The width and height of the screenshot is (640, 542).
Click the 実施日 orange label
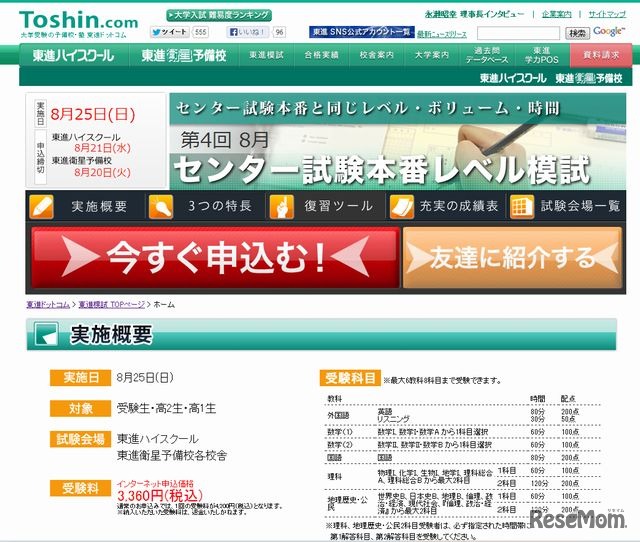[80, 378]
